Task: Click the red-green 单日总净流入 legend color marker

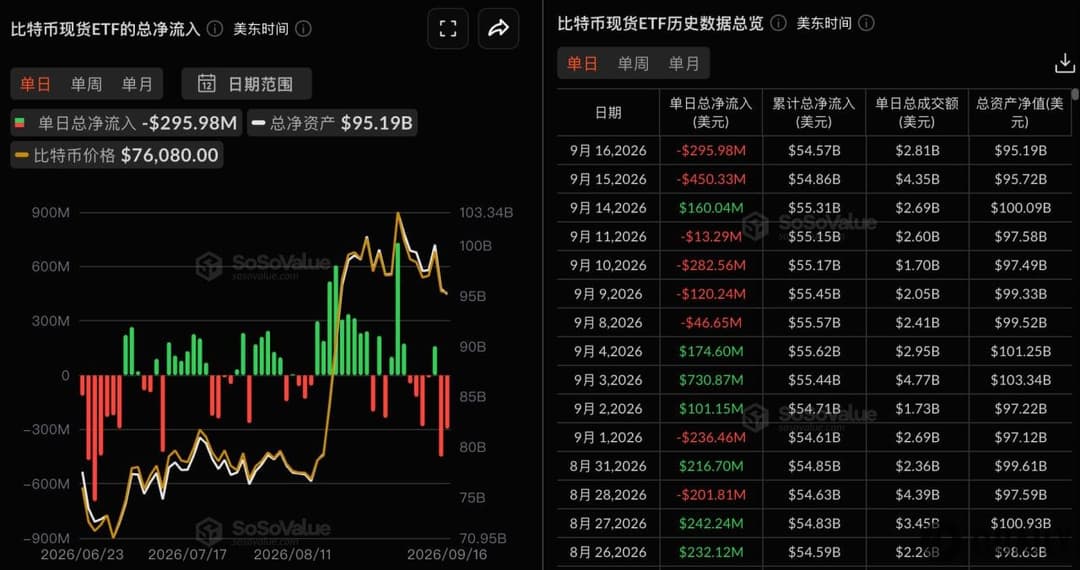Action: pos(20,124)
